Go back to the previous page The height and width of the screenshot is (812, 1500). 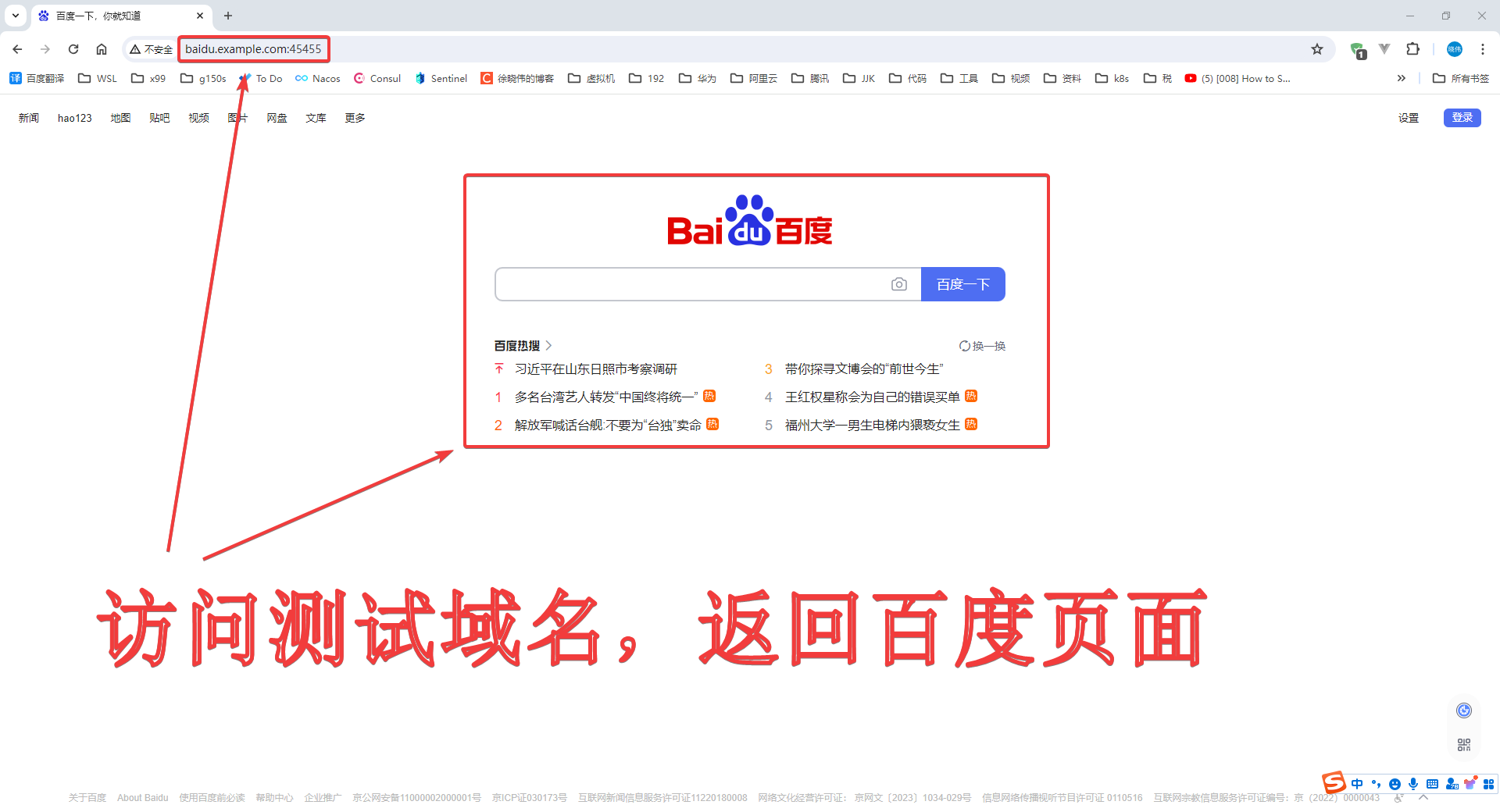coord(17,49)
